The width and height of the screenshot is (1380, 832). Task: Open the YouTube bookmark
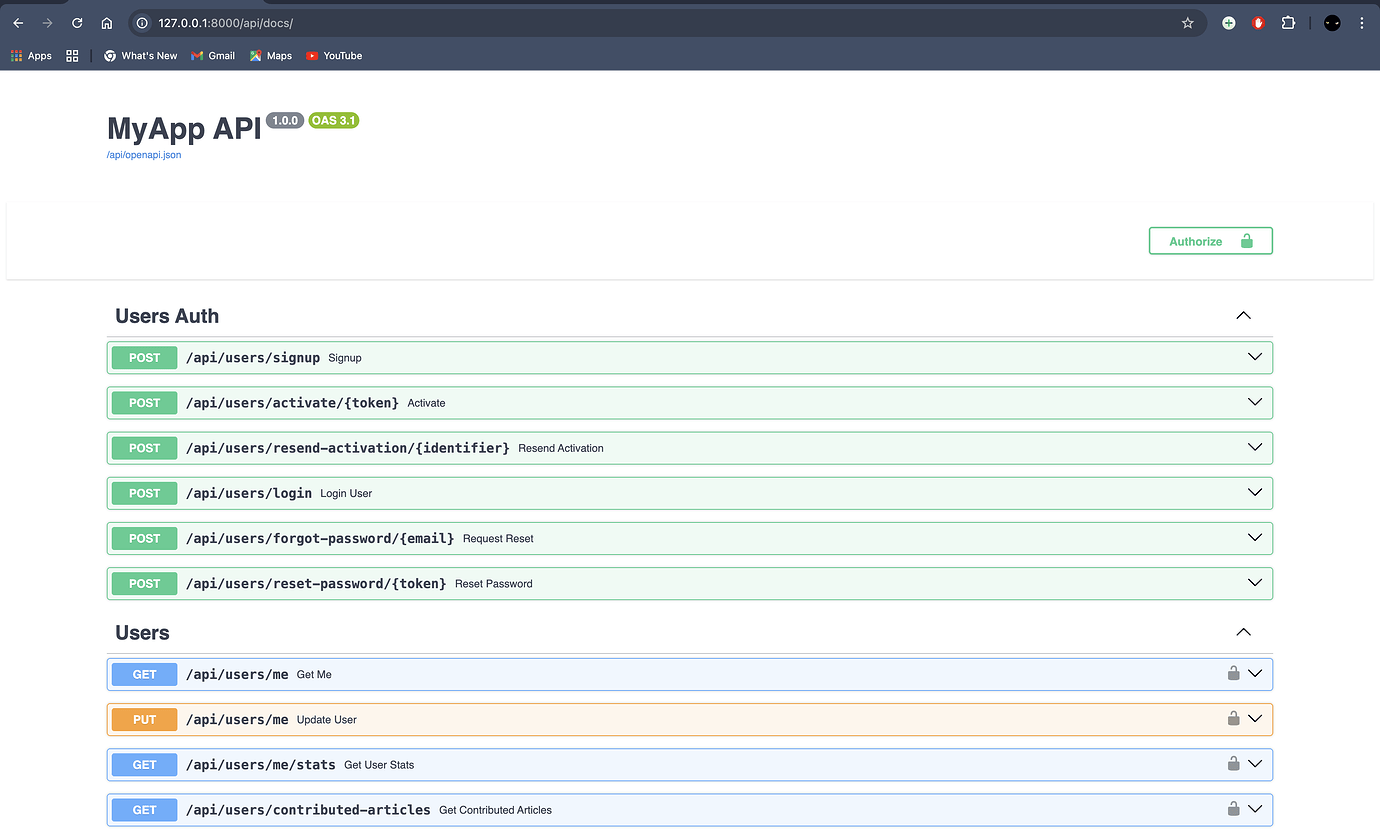click(334, 56)
